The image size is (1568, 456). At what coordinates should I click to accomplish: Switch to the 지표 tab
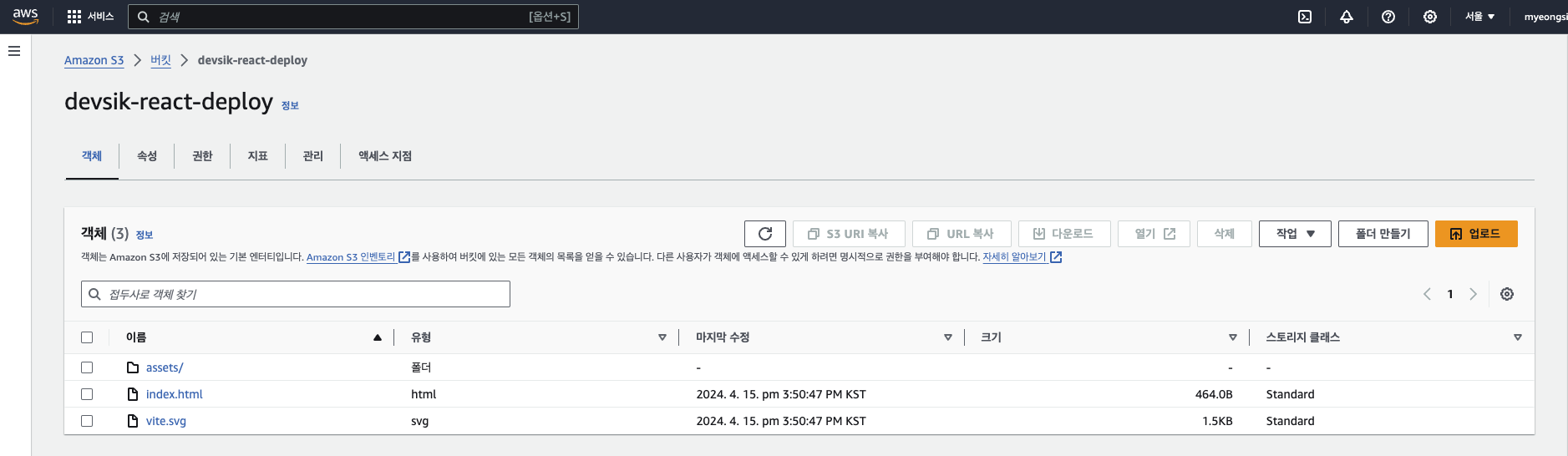click(x=257, y=156)
